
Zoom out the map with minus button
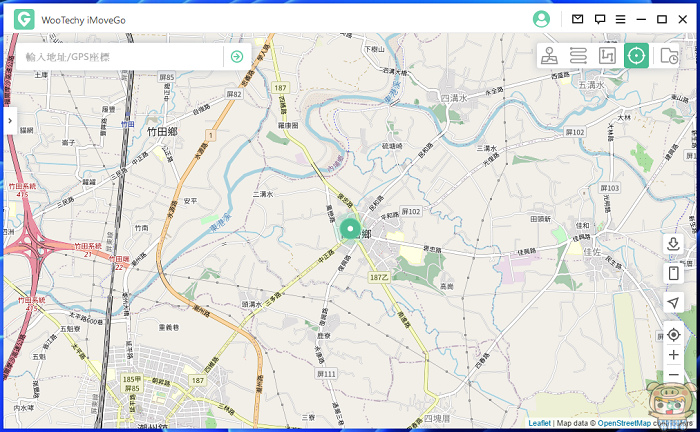[x=673, y=375]
